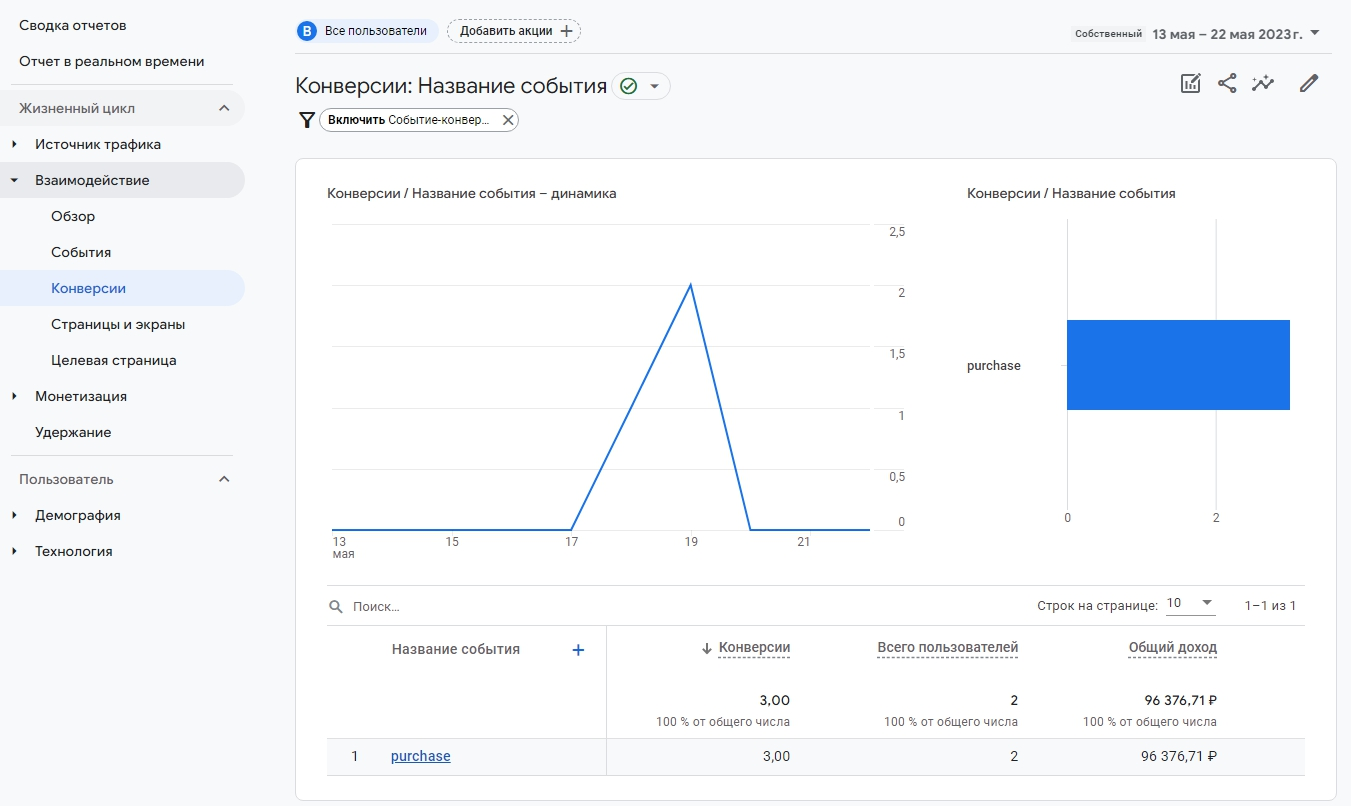The height and width of the screenshot is (806, 1351).
Task: Click the 'B' all users badge
Action: [307, 31]
